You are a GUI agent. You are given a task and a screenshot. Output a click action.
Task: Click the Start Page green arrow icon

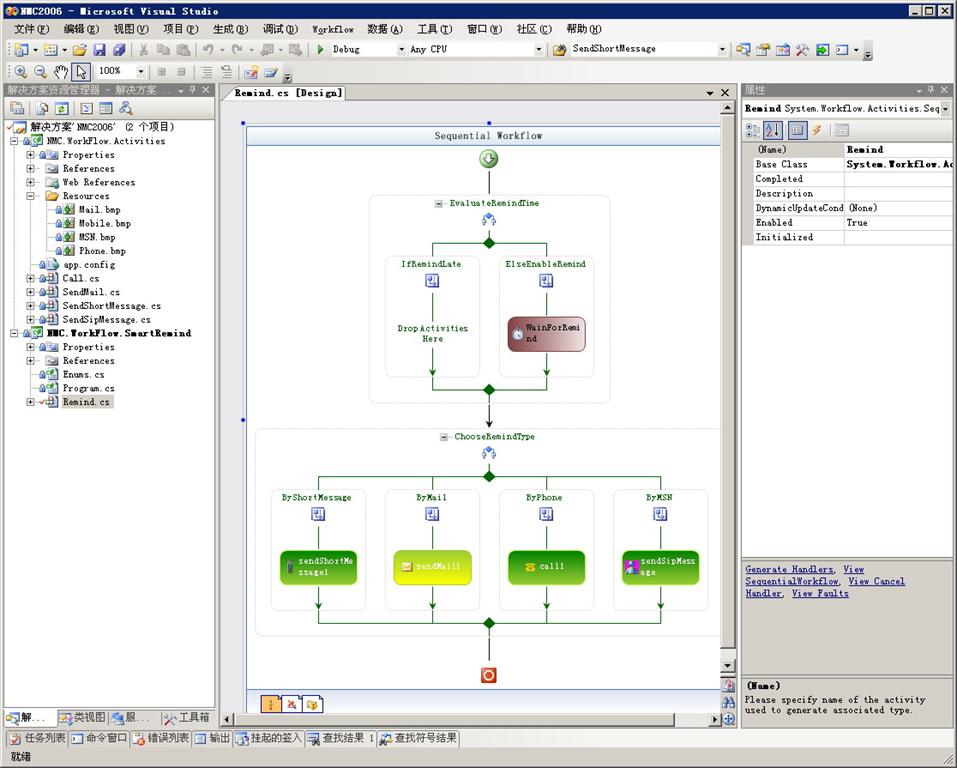tap(822, 49)
